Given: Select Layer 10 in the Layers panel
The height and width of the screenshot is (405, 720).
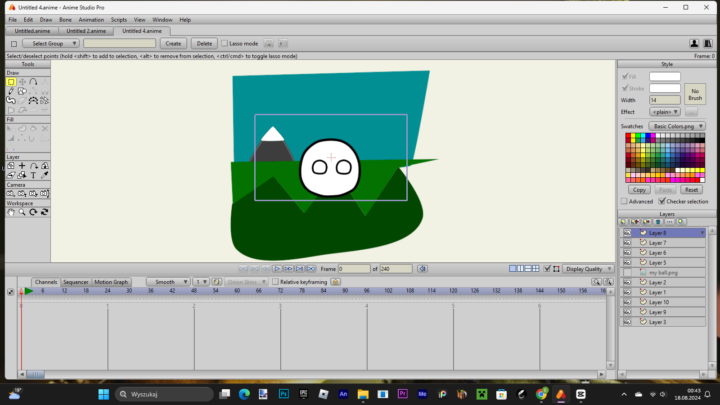Looking at the screenshot, I should [657, 302].
